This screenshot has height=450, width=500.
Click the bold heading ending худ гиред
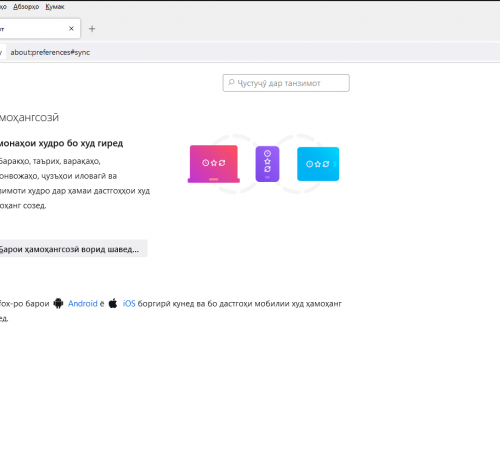pos(61,143)
